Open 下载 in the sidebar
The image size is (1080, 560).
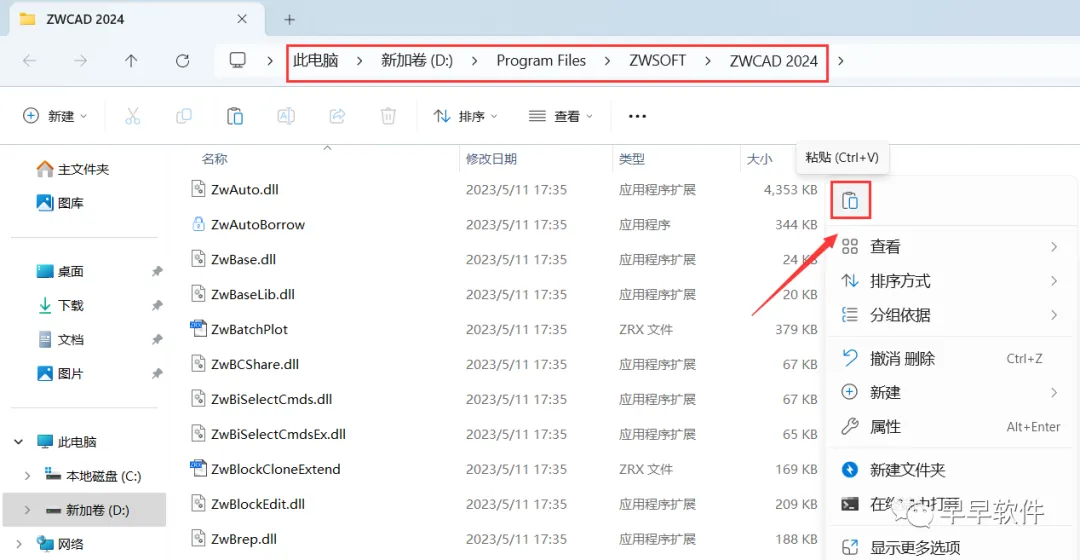pos(59,305)
